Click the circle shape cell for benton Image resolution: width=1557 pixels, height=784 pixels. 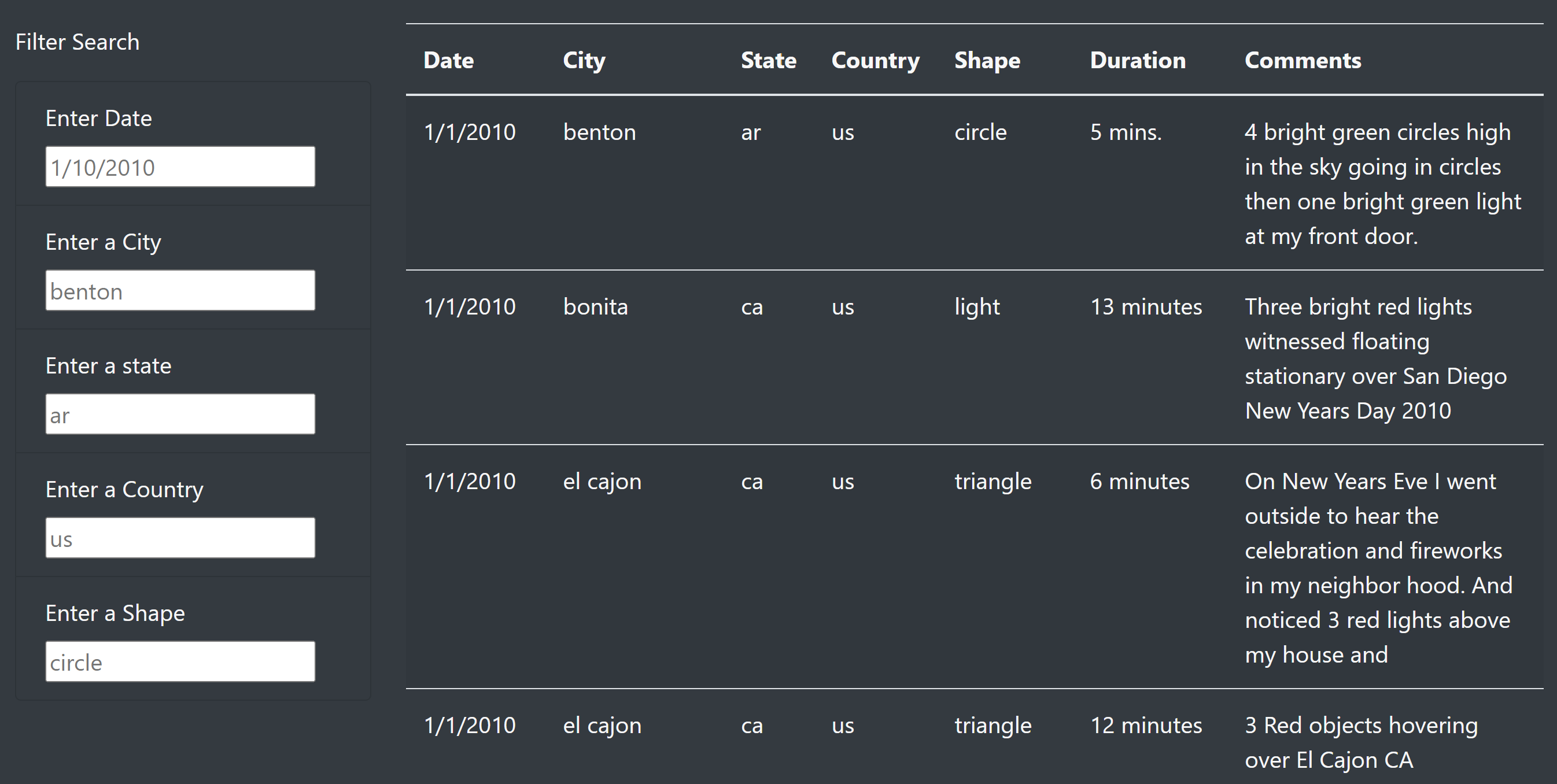[x=980, y=132]
